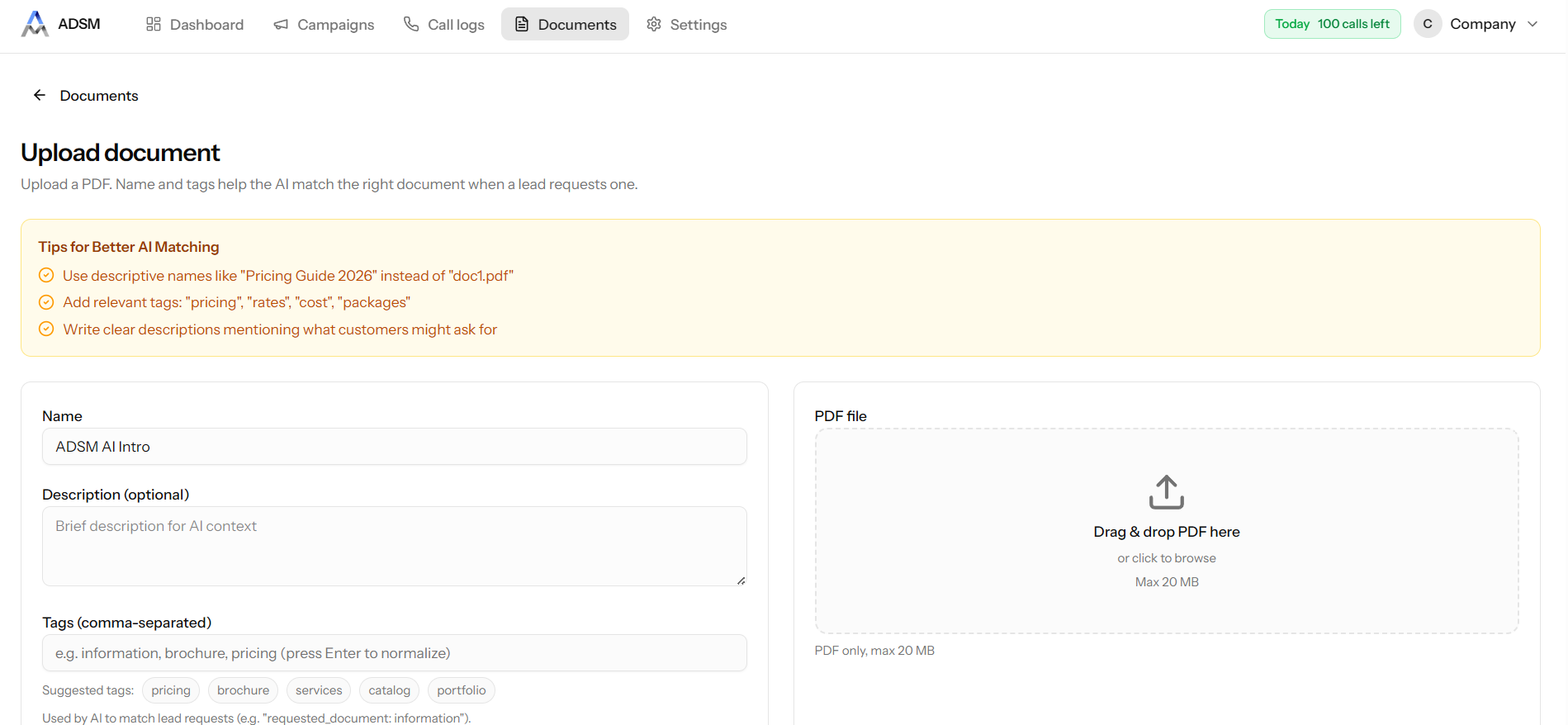Viewport: 1568px width, 725px height.
Task: Click the back arrow next to Documents
Action: tap(39, 96)
